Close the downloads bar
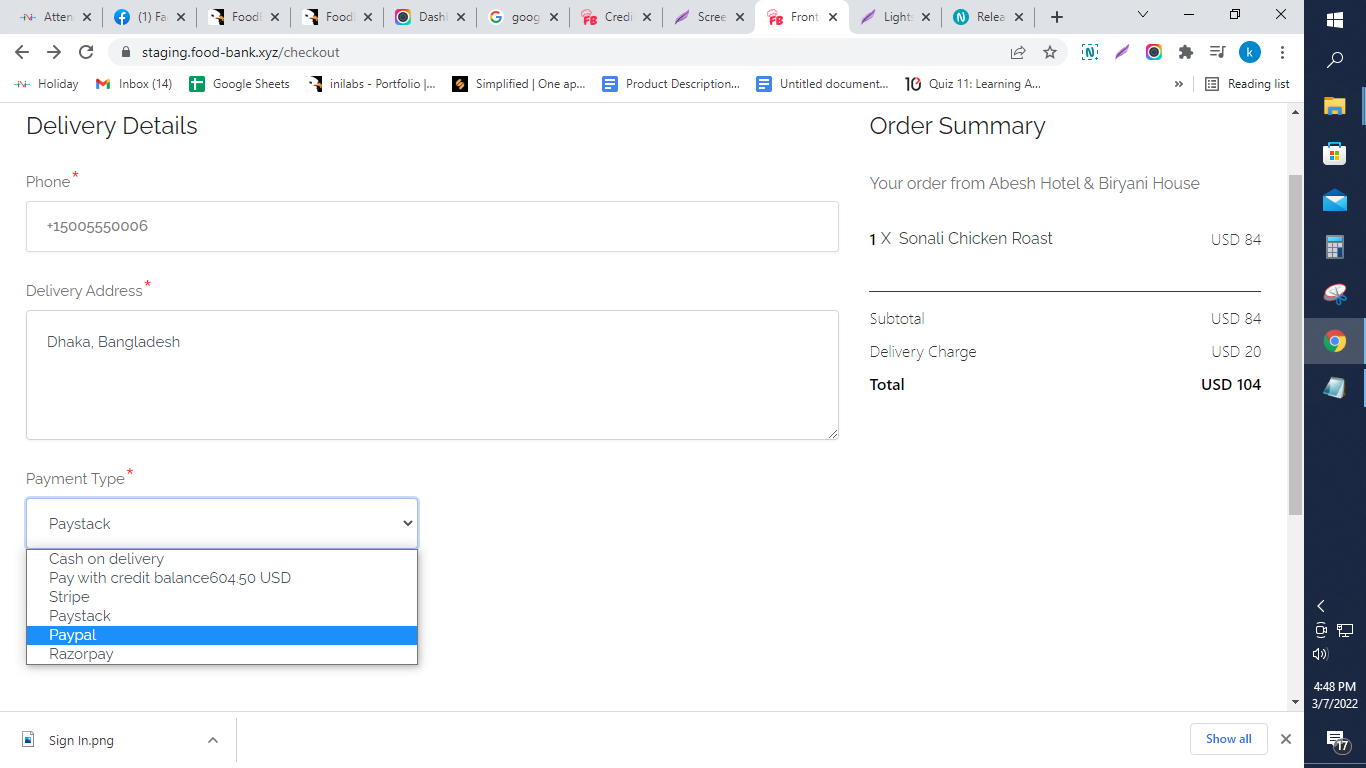 pyautogui.click(x=1286, y=739)
